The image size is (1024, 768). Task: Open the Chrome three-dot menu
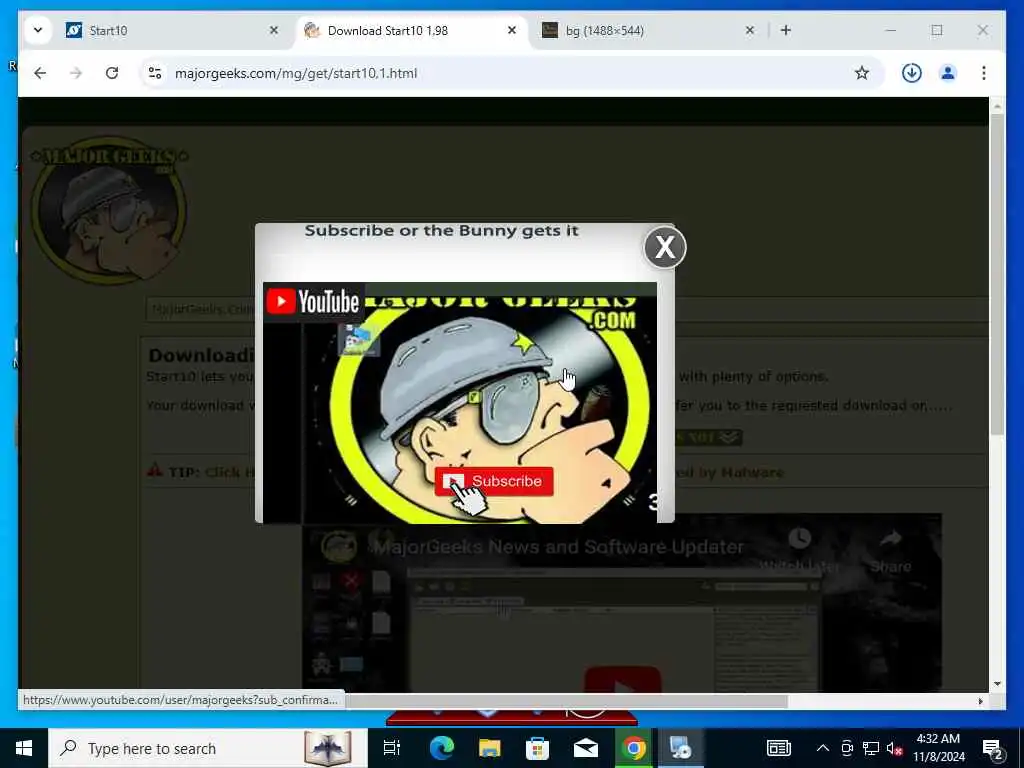click(984, 73)
